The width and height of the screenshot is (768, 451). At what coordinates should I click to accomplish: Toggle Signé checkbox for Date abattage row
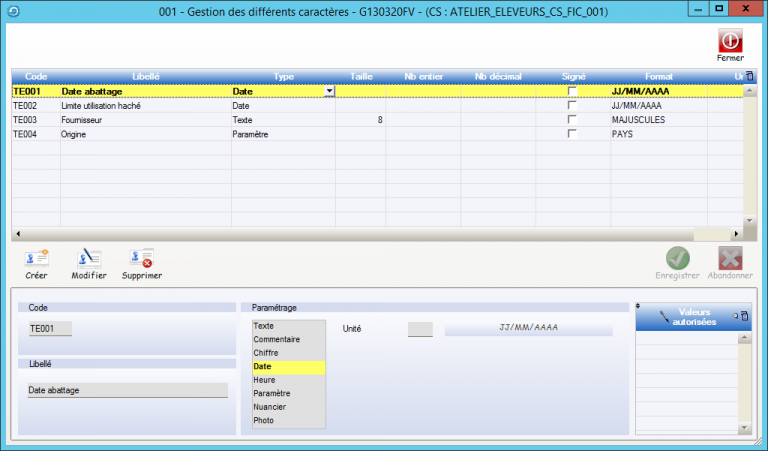[x=573, y=91]
